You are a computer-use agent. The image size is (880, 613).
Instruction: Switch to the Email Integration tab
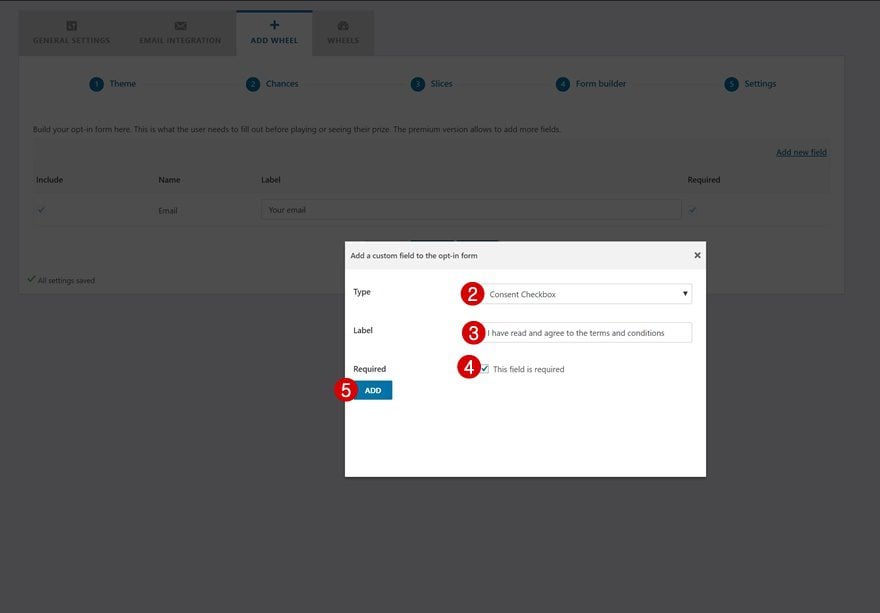pos(180,33)
